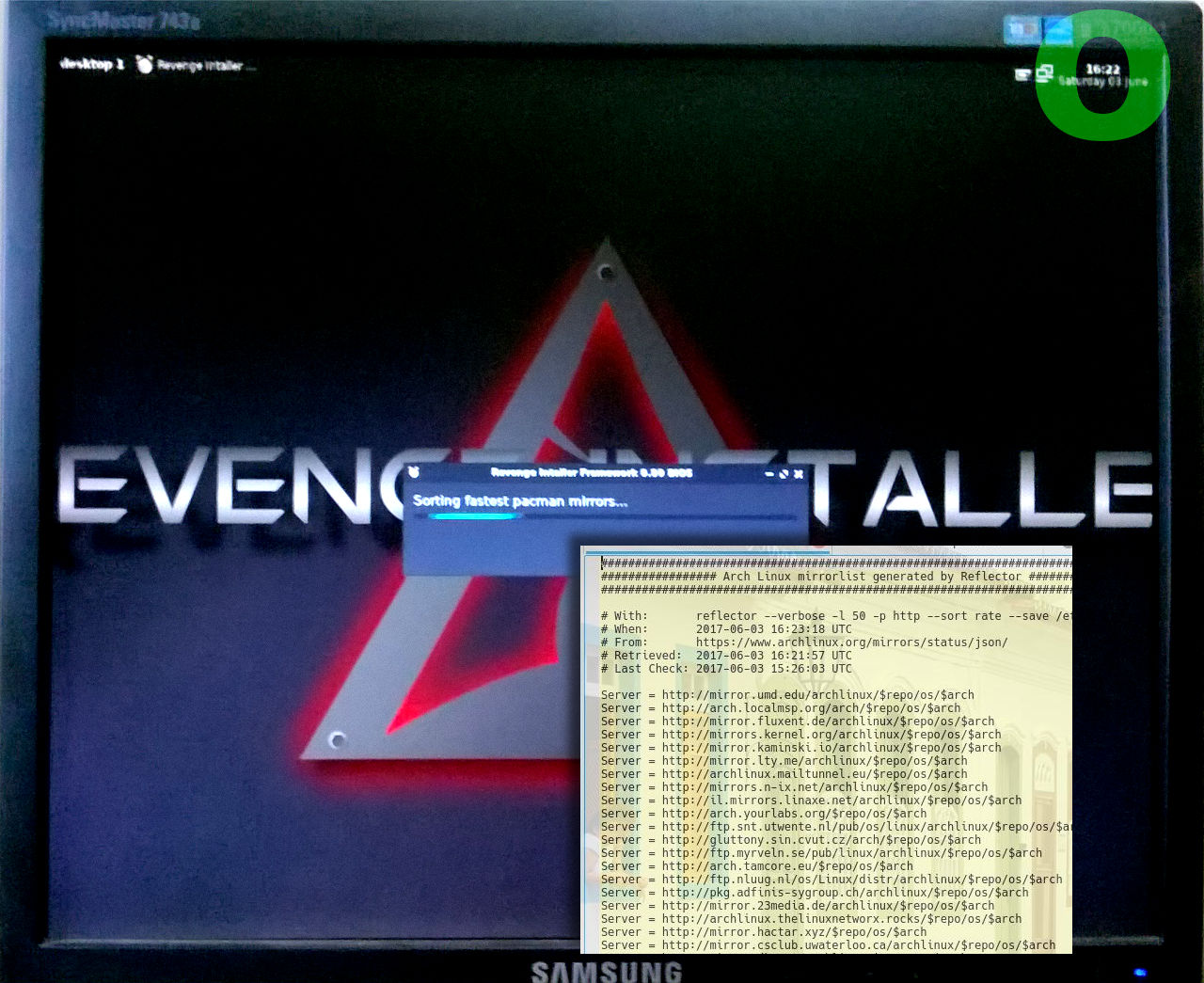Select the mirror.csclub.uwaterloo.ca server line
The height and width of the screenshot is (983, 1204).
click(x=828, y=944)
